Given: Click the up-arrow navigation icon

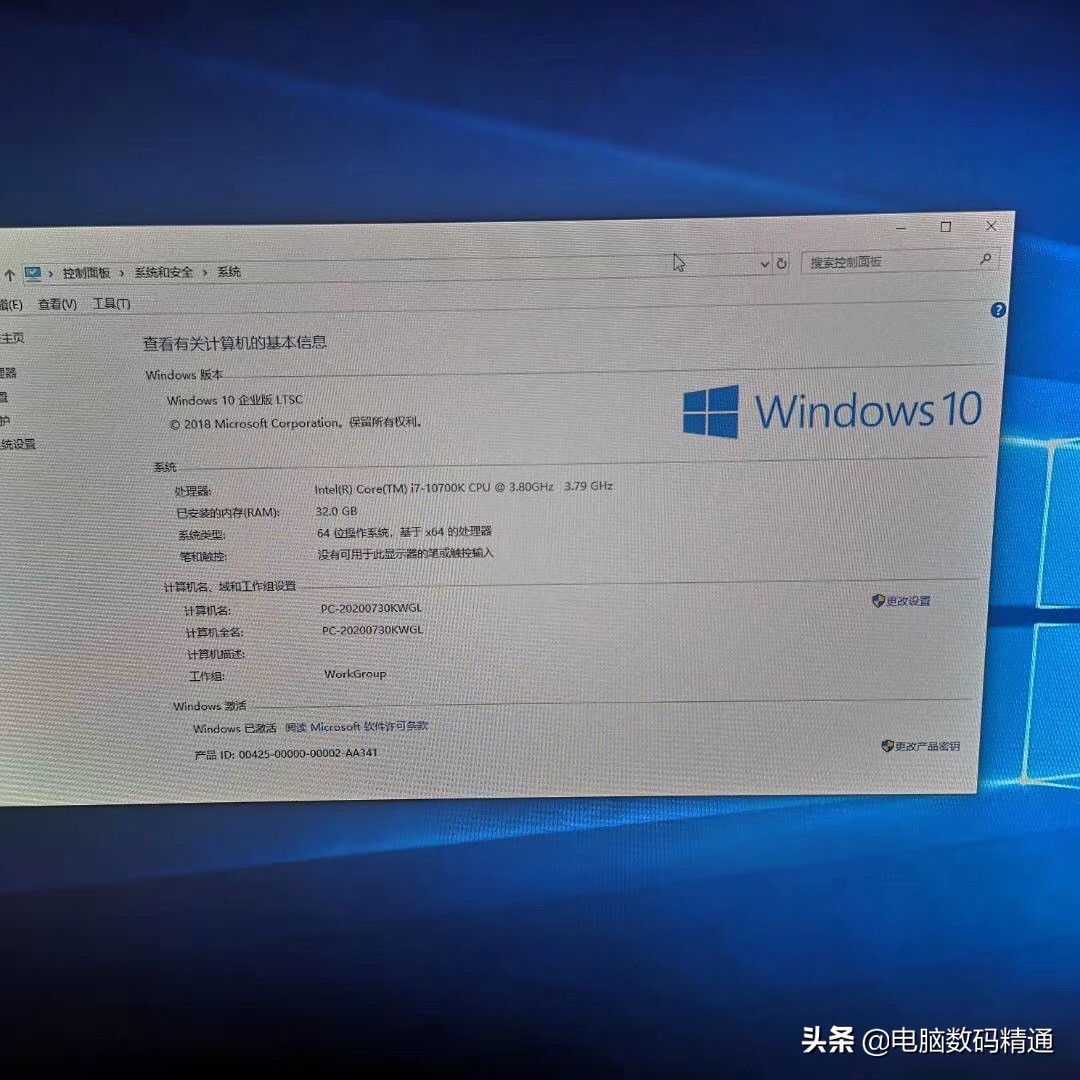Looking at the screenshot, I should [10, 276].
